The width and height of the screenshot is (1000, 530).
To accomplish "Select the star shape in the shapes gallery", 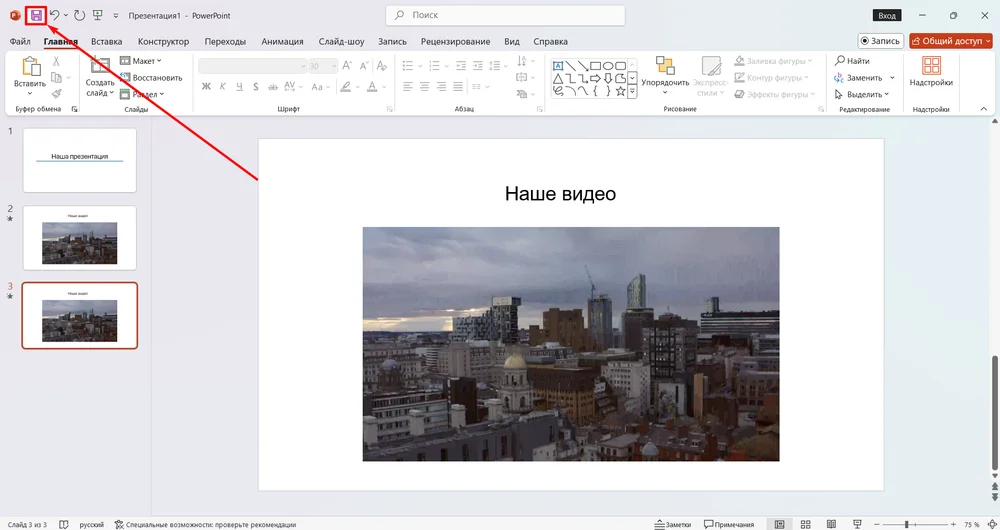I will tap(620, 91).
